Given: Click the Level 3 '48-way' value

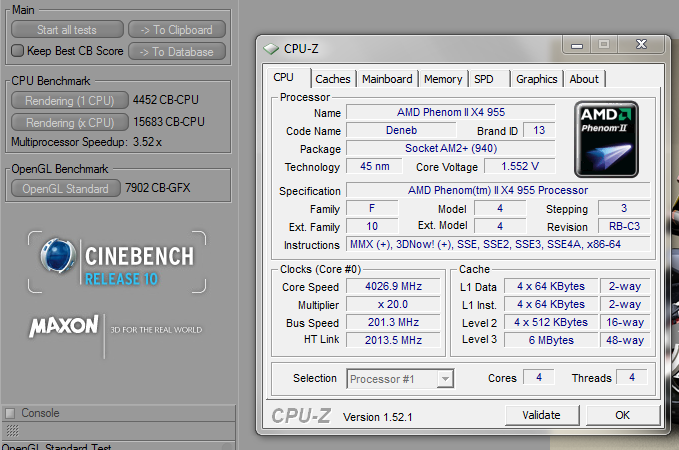Looking at the screenshot, I should [x=625, y=340].
